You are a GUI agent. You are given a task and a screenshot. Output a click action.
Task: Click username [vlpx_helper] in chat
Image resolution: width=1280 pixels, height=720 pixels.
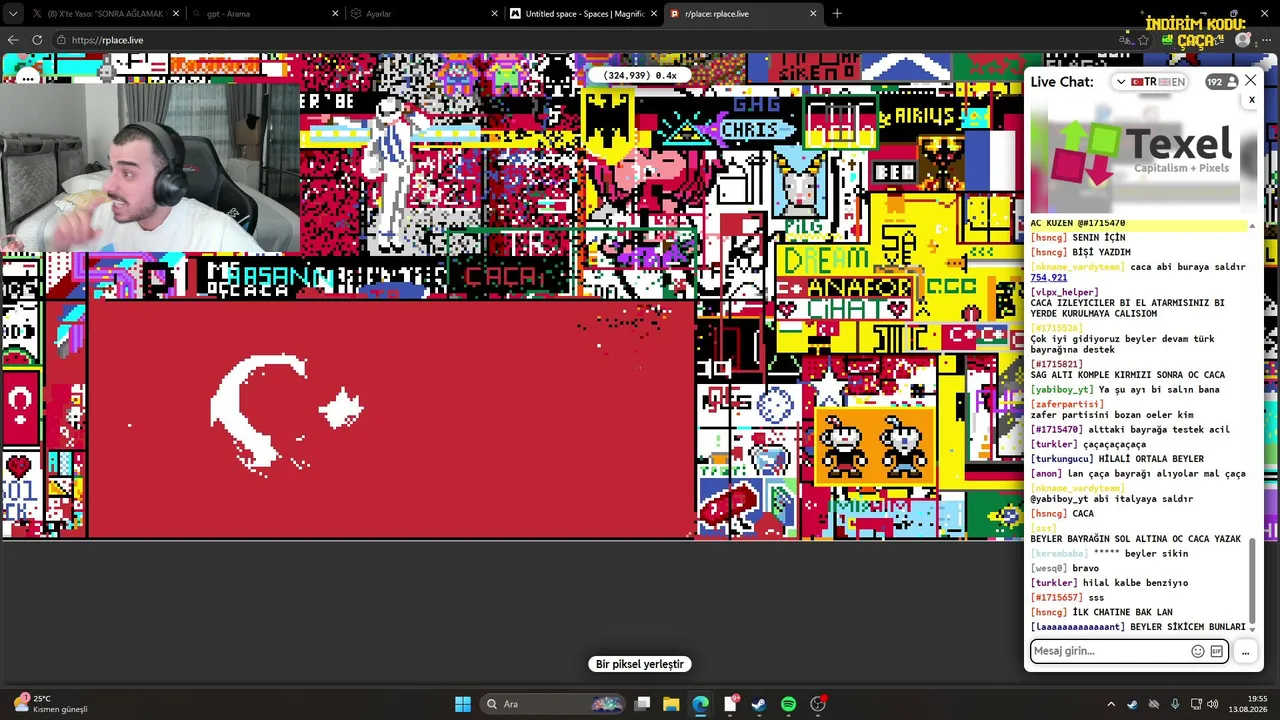(1064, 292)
